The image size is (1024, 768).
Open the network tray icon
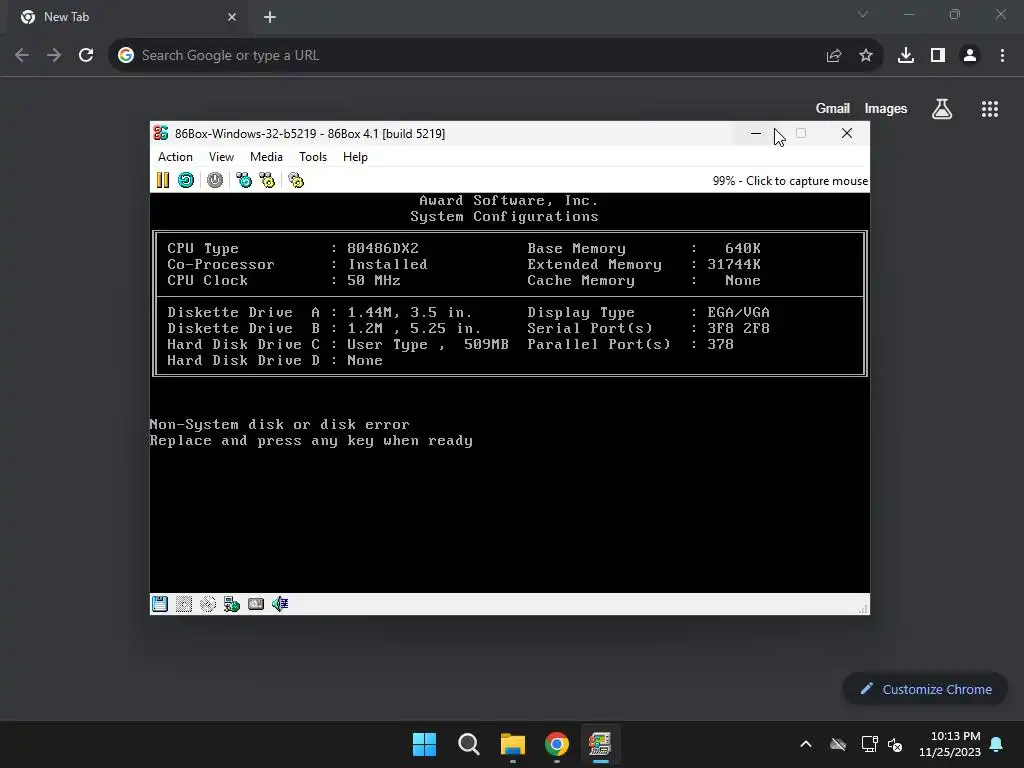[x=869, y=744]
